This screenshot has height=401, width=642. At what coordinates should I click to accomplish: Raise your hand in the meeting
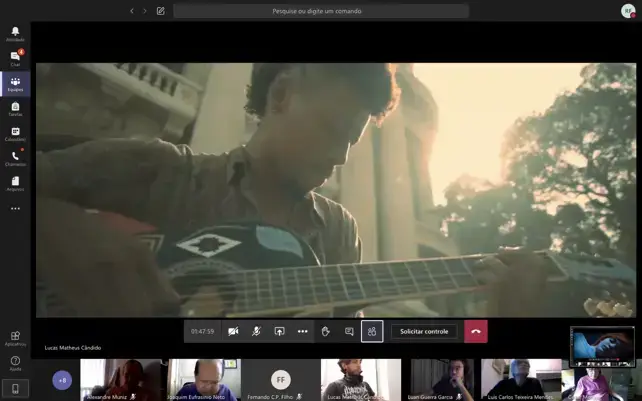326,331
